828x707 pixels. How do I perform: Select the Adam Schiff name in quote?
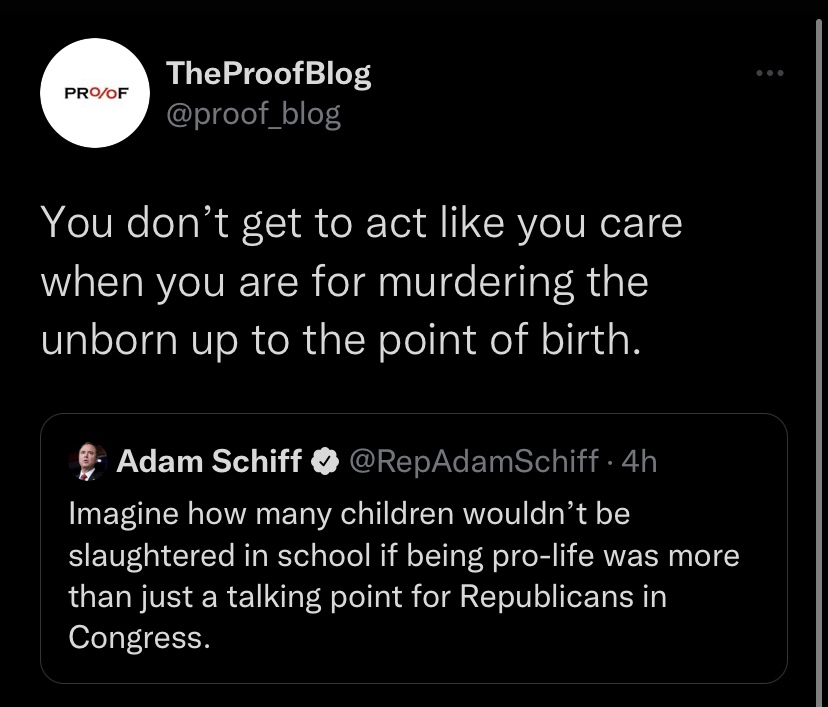click(209, 461)
